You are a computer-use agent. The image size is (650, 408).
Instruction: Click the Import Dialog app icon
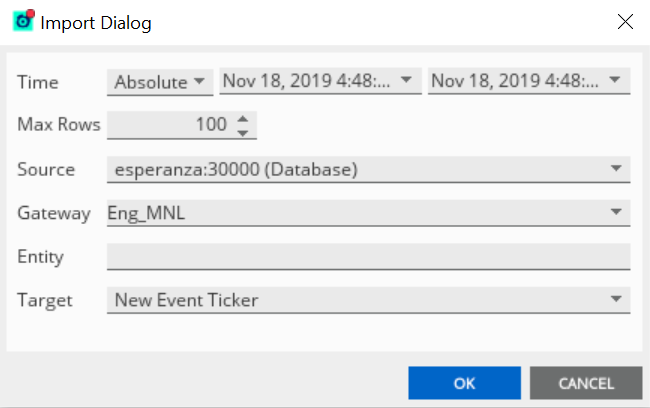[x=22, y=21]
